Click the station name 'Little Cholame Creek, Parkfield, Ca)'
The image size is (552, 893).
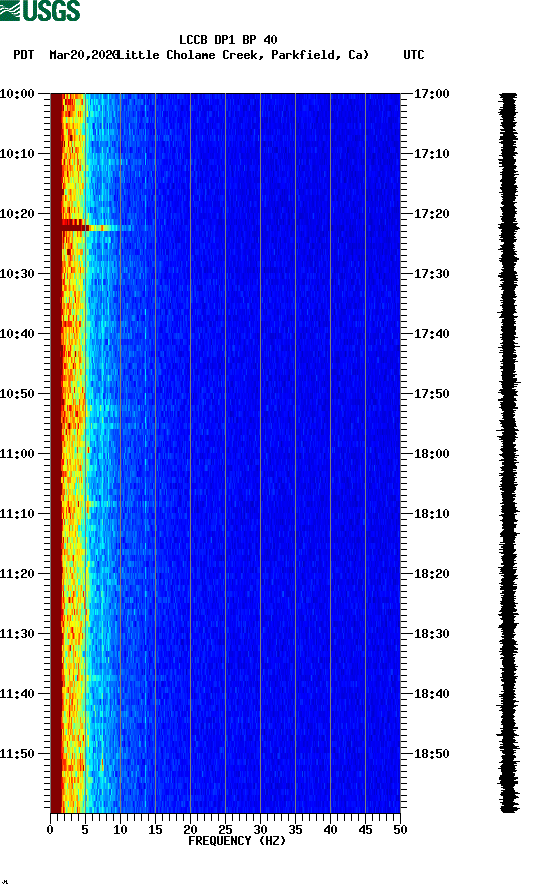point(243,55)
